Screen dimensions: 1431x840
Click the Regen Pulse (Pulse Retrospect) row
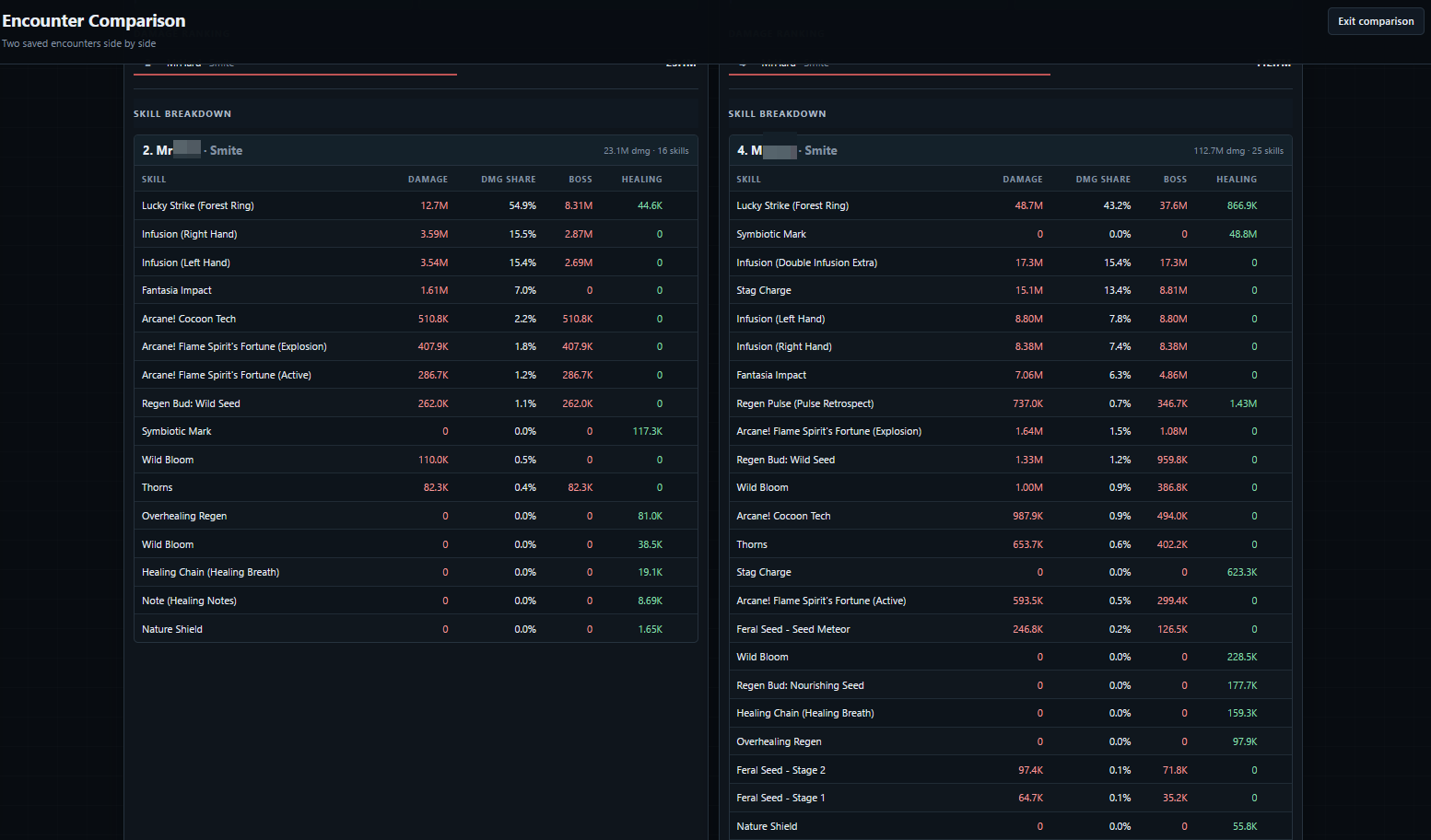[x=1010, y=403]
